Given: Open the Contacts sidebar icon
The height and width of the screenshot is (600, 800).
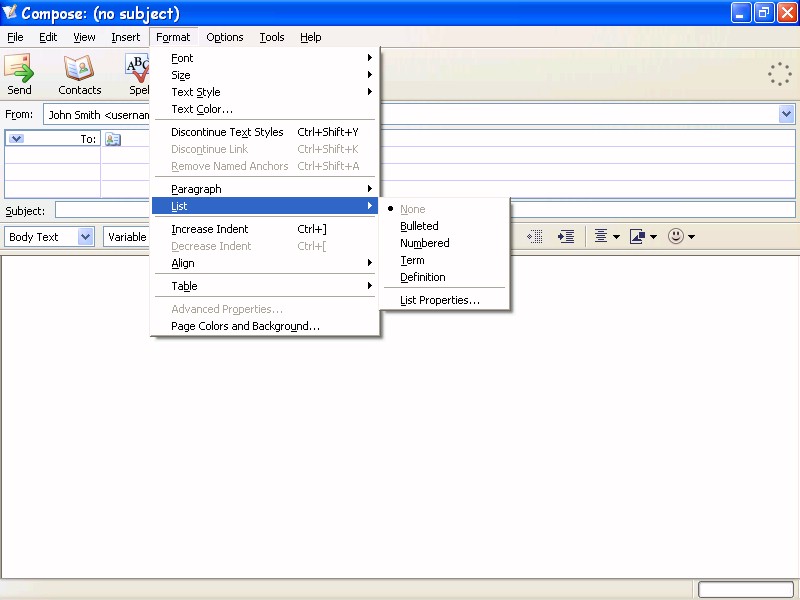Looking at the screenshot, I should 80,74.
